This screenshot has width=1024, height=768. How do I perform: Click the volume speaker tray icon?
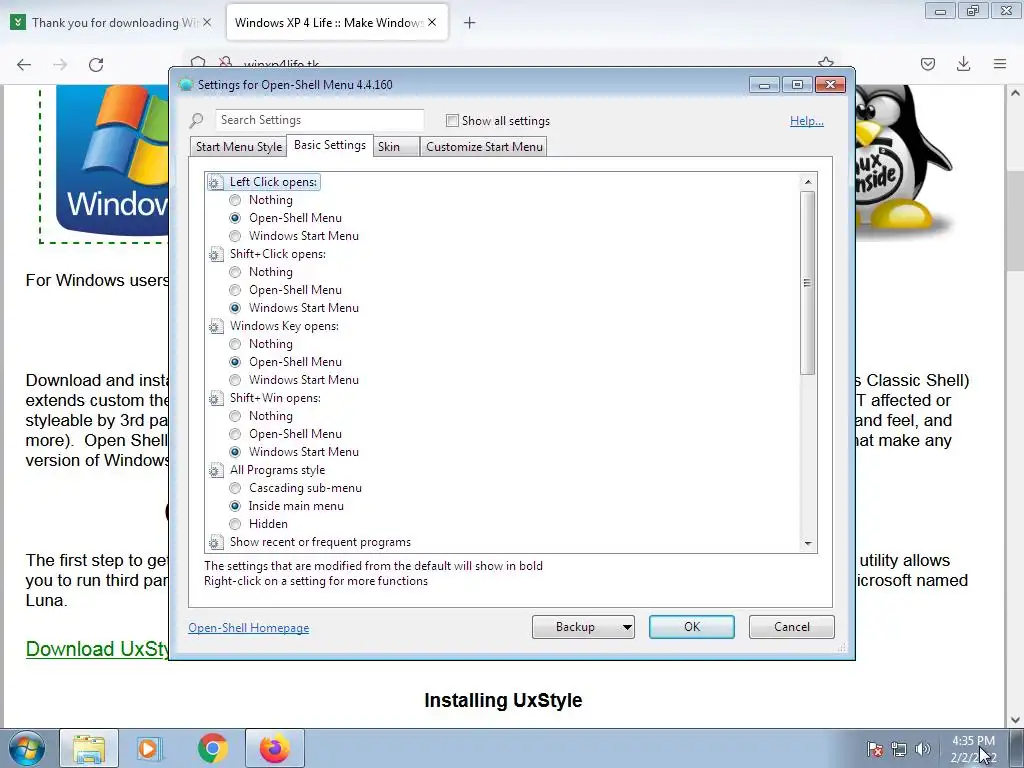[x=923, y=749]
